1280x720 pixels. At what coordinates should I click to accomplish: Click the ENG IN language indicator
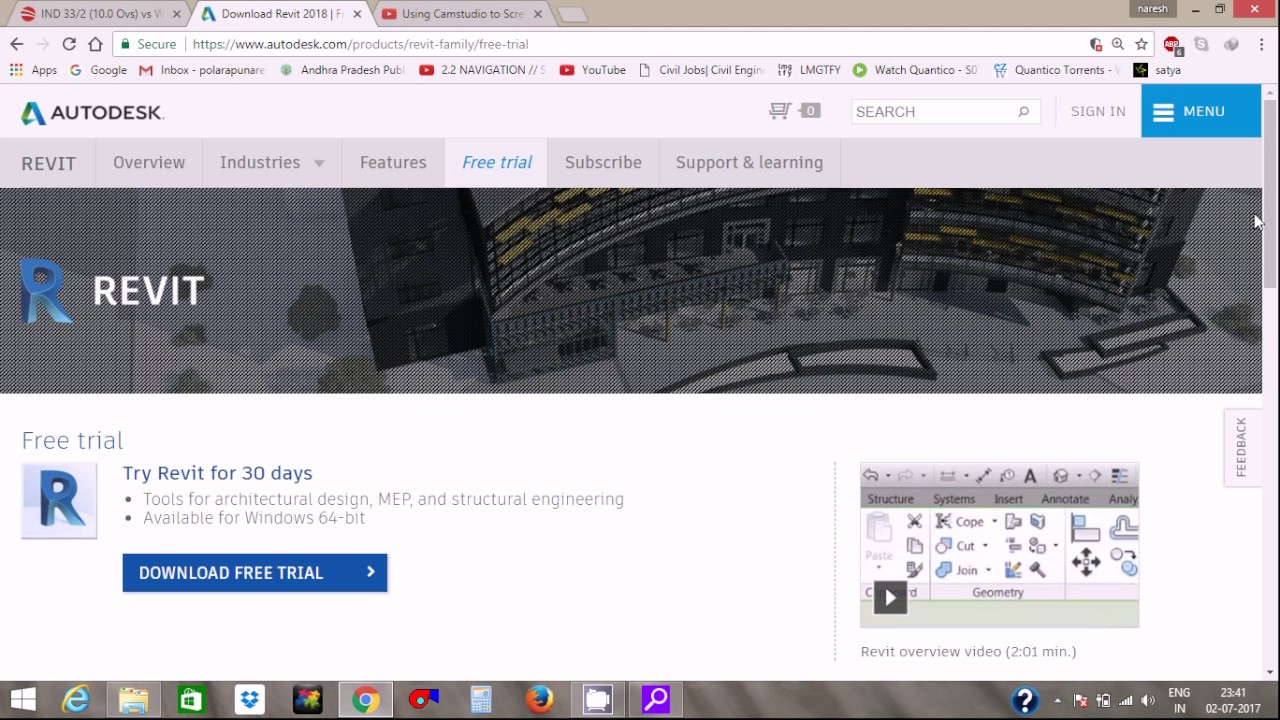click(1179, 700)
